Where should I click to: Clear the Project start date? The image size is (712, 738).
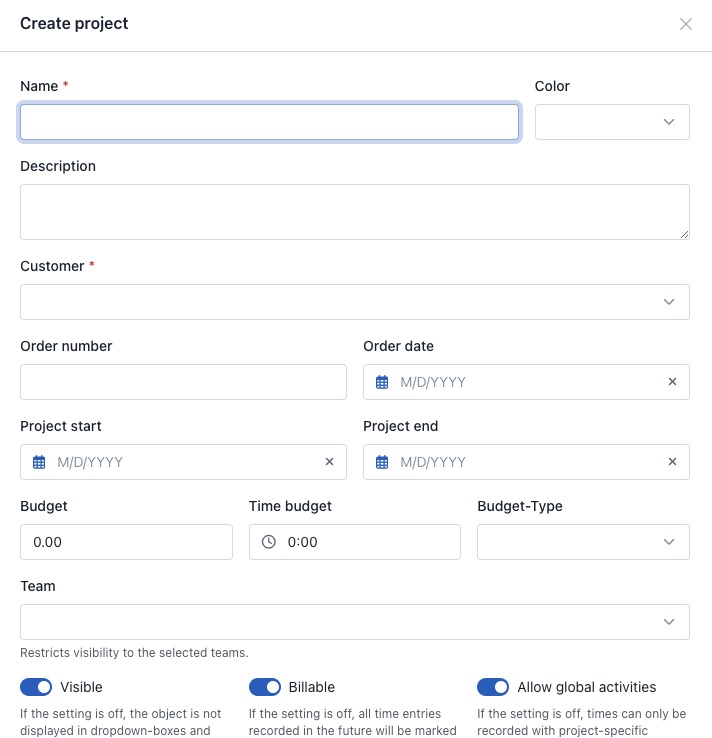coord(329,462)
